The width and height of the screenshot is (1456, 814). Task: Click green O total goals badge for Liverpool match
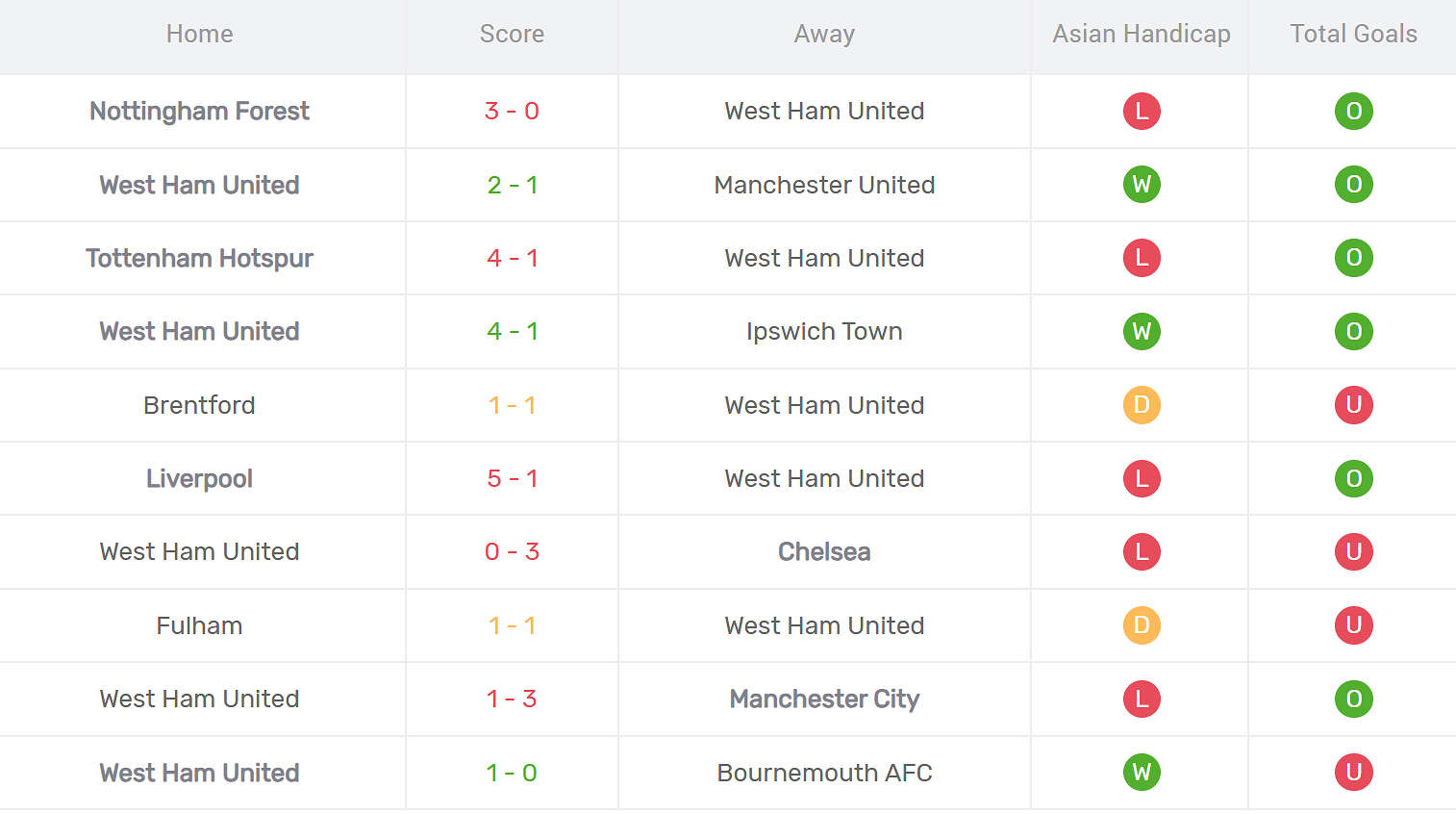[1353, 478]
